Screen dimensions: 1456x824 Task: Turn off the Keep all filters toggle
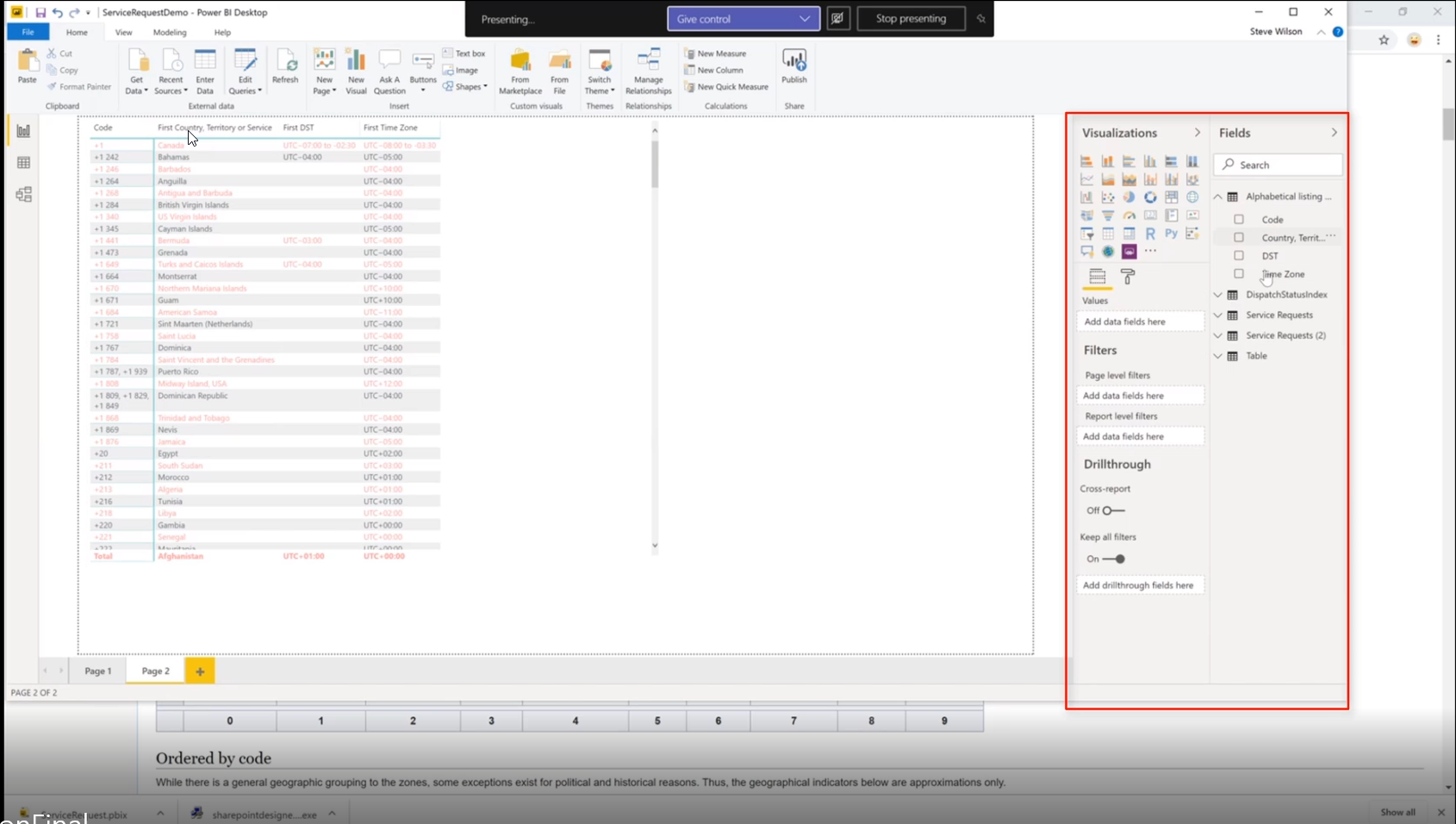1114,559
